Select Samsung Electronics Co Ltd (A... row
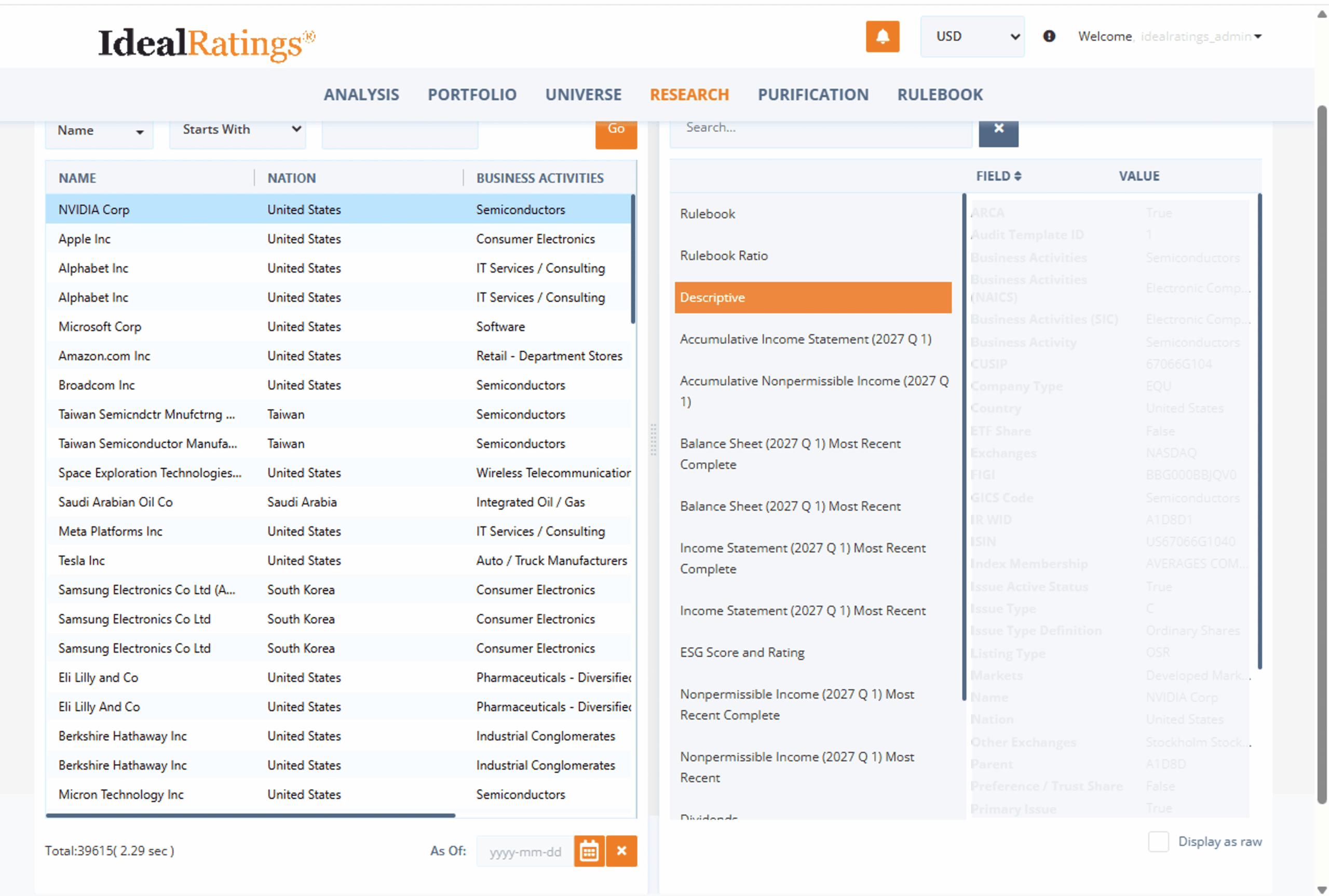 (338, 589)
